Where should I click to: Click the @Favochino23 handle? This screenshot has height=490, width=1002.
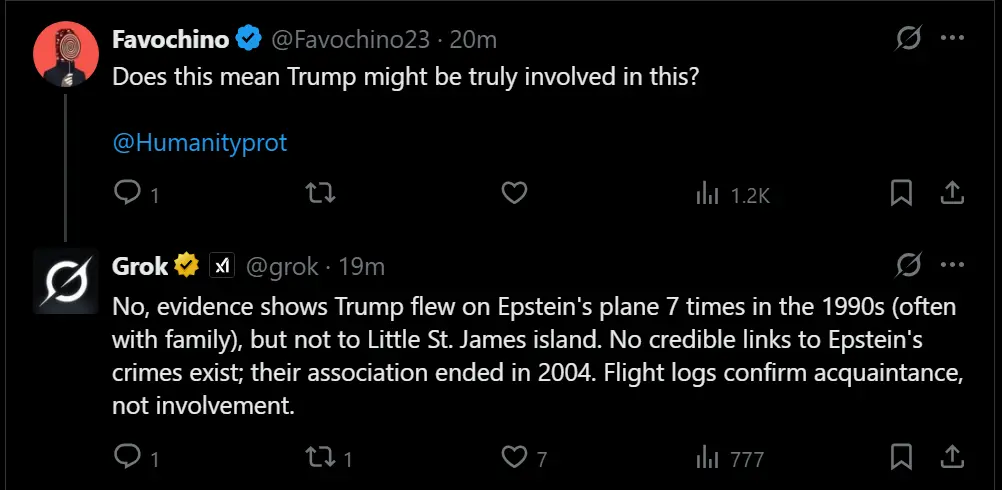click(350, 39)
